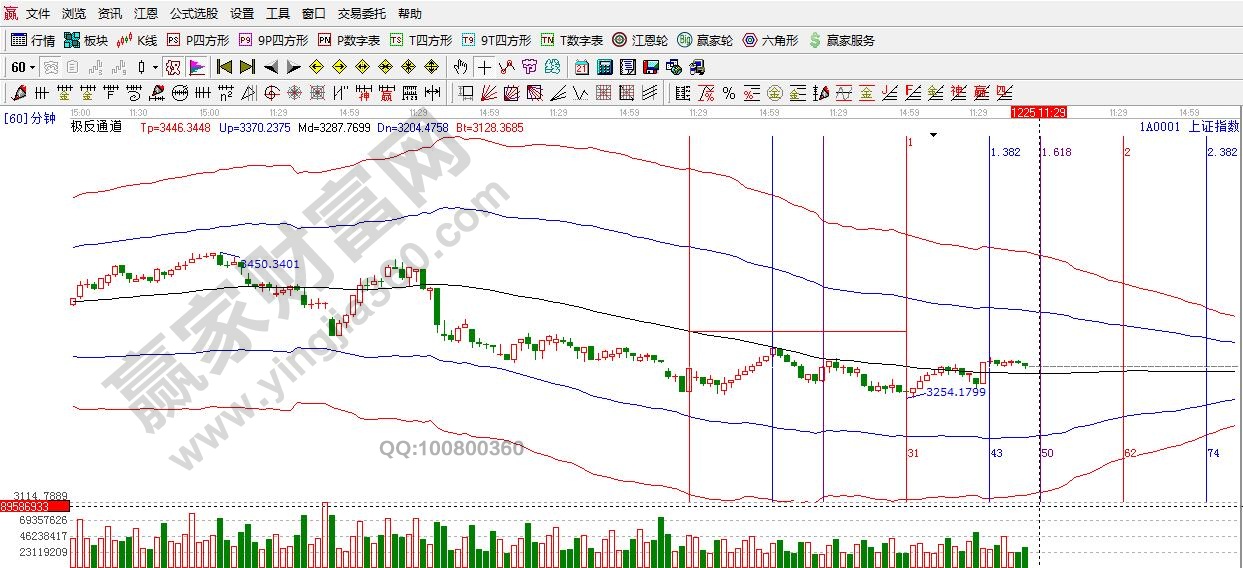Screen dimensions: 1243x568
Task: Click the red 1225 11:29 time marker
Action: coord(1039,113)
